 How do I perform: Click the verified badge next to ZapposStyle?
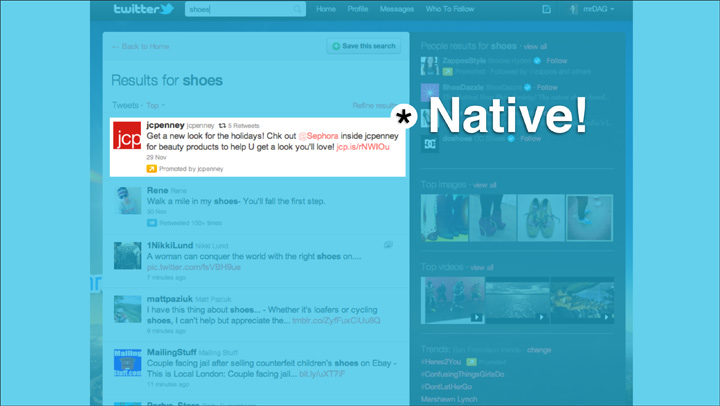pos(537,61)
